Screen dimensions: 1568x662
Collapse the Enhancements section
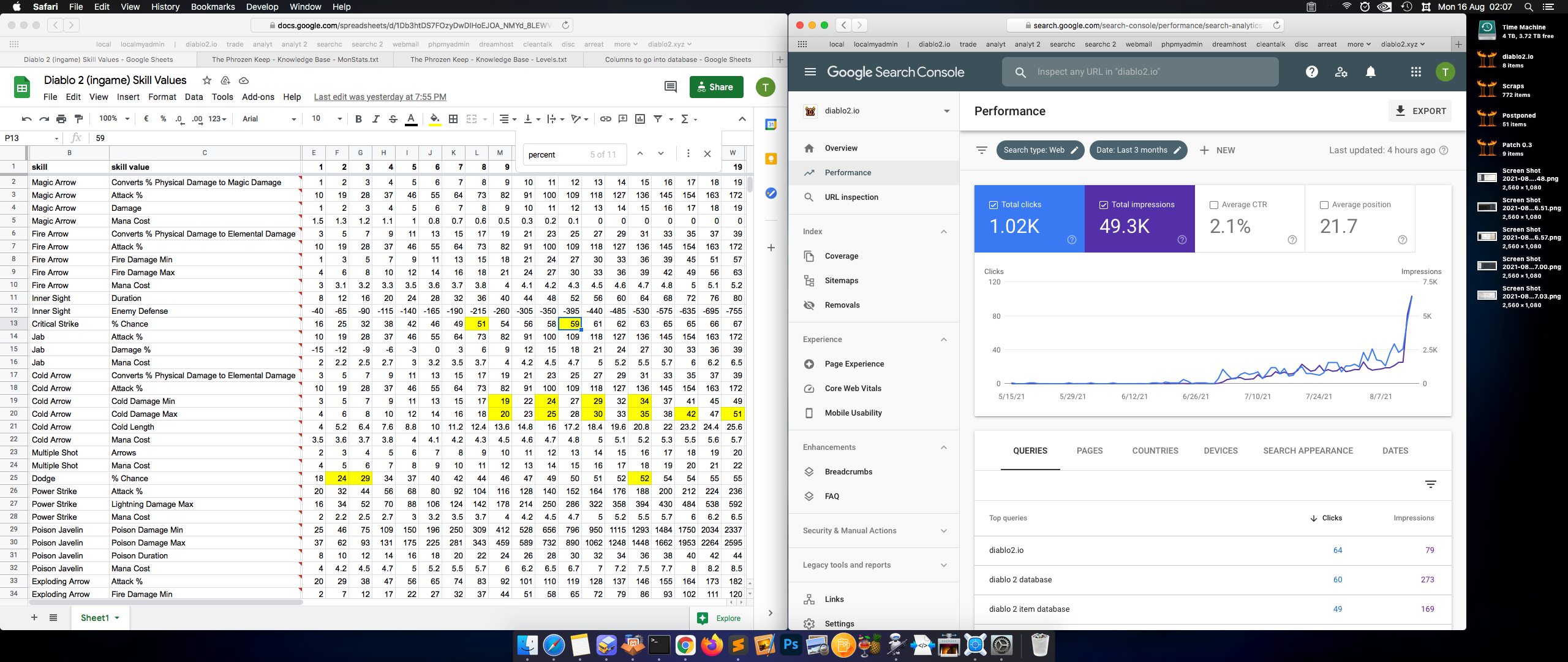(x=944, y=447)
